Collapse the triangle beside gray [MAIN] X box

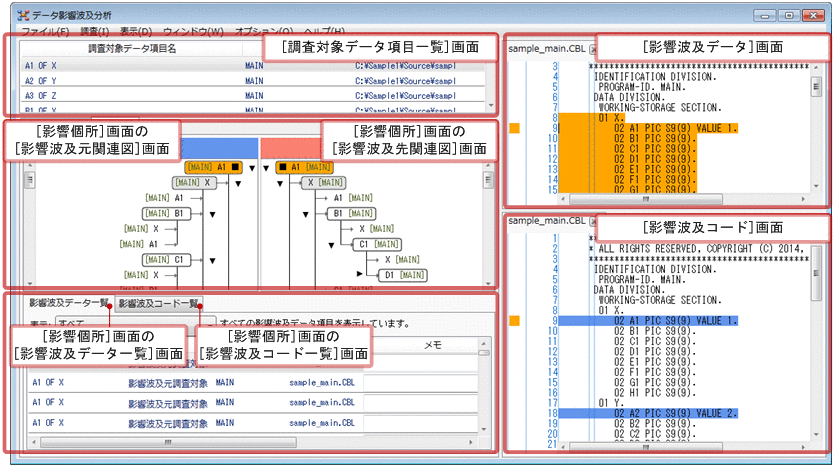point(238,184)
